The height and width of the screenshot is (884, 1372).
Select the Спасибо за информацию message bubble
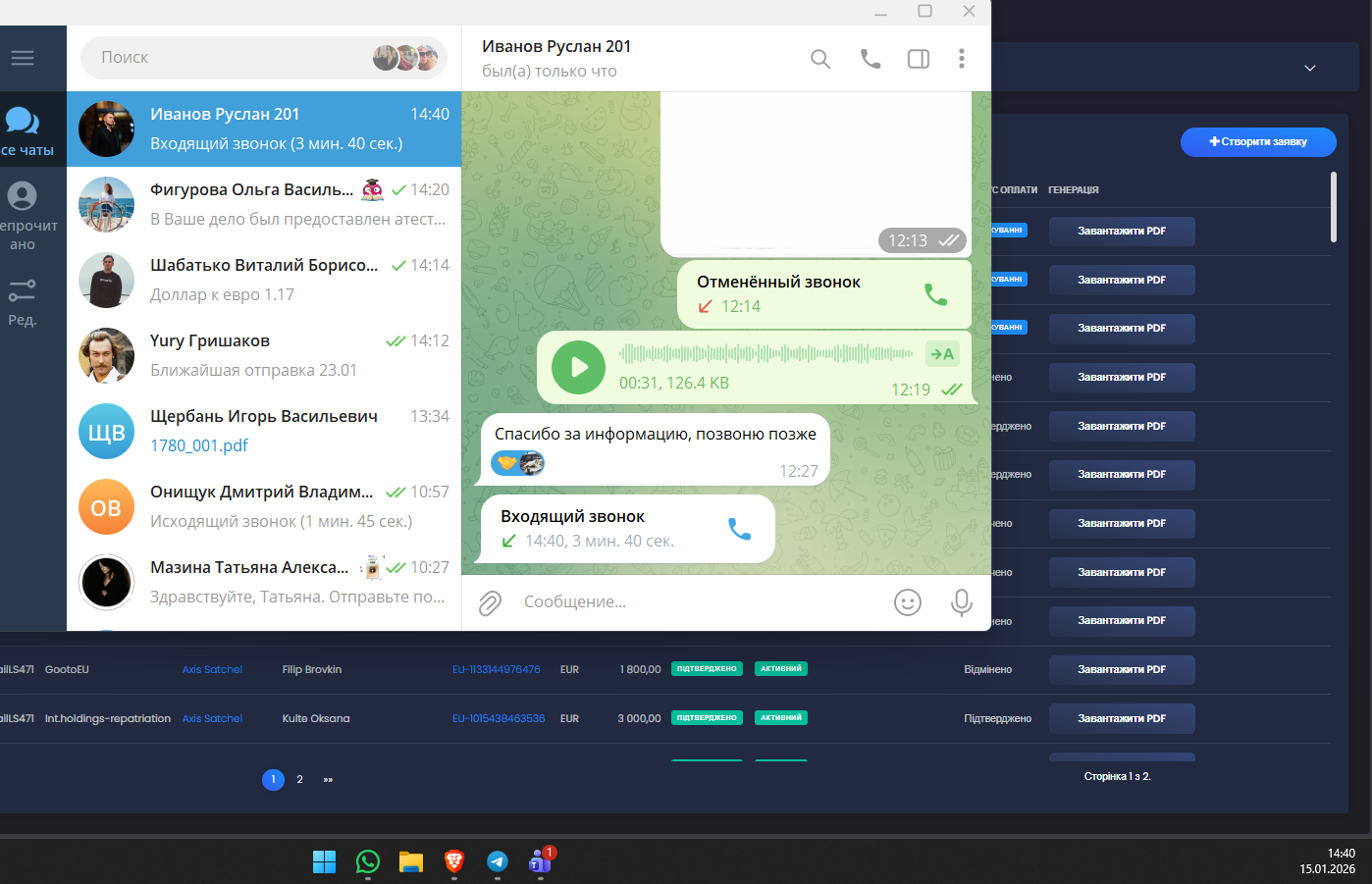656,449
